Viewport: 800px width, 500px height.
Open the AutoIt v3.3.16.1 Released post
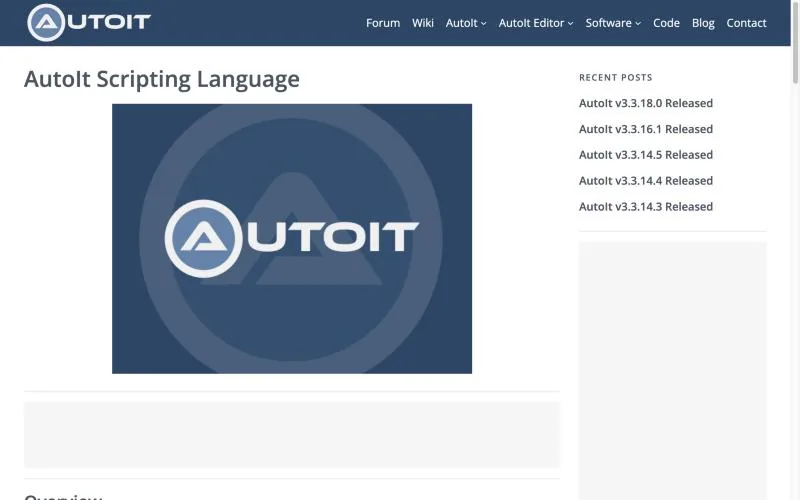click(x=645, y=129)
